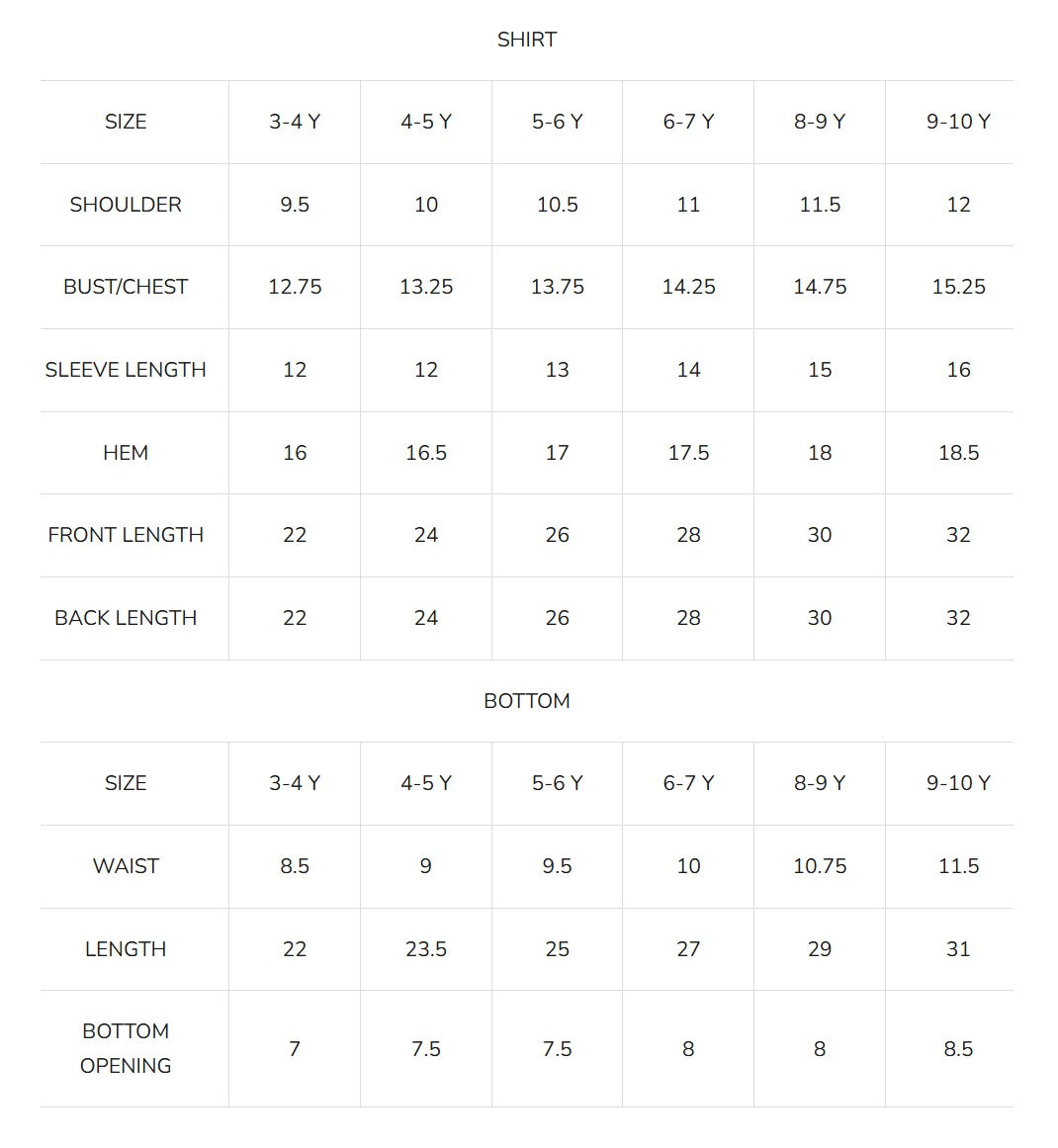This screenshot has width=1058, height=1148.
Task: Click the bottom opening value 7
Action: tap(295, 1048)
